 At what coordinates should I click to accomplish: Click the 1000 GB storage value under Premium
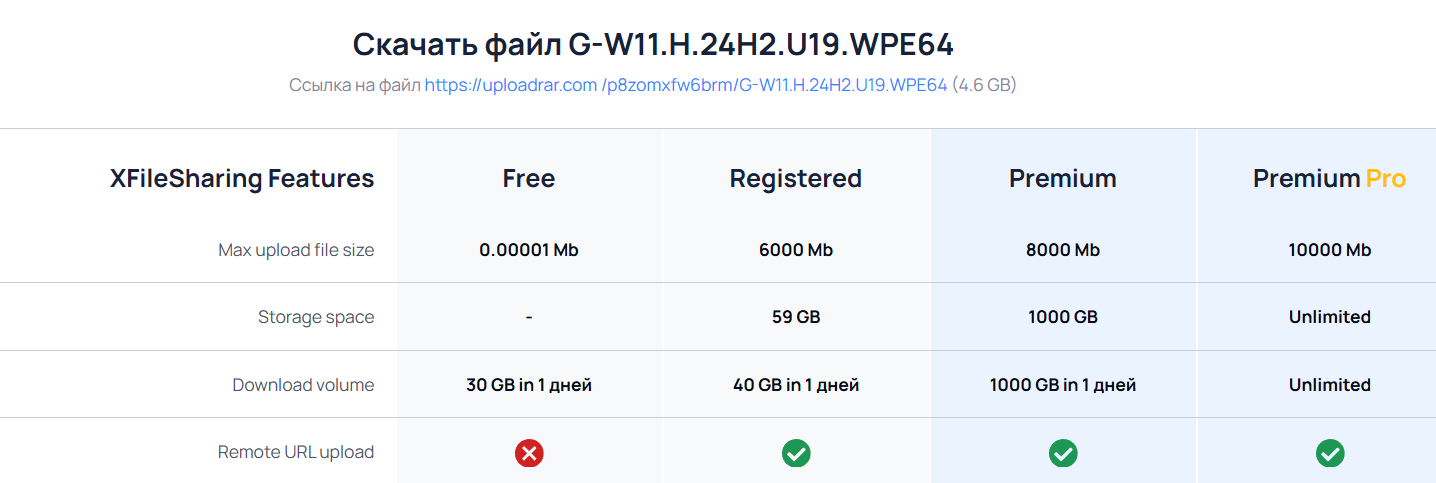pyautogui.click(x=1063, y=317)
